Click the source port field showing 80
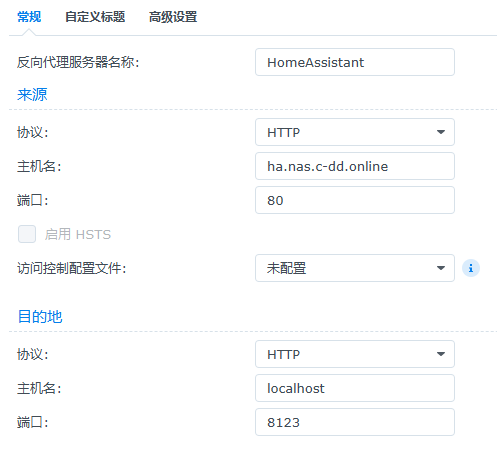The width and height of the screenshot is (497, 456). click(x=355, y=200)
